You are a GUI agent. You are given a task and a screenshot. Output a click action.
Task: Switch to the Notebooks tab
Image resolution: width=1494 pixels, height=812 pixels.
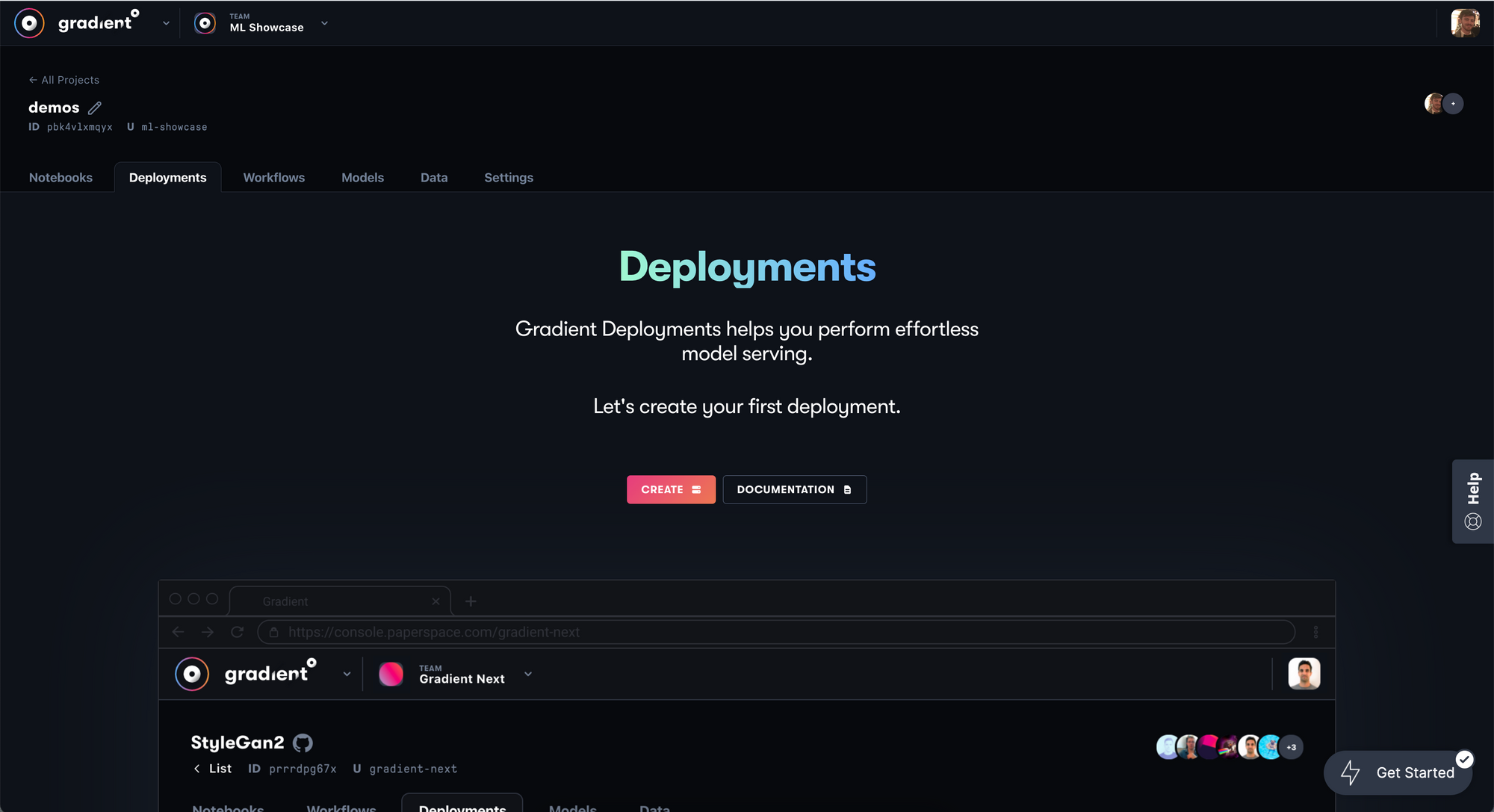tap(61, 178)
